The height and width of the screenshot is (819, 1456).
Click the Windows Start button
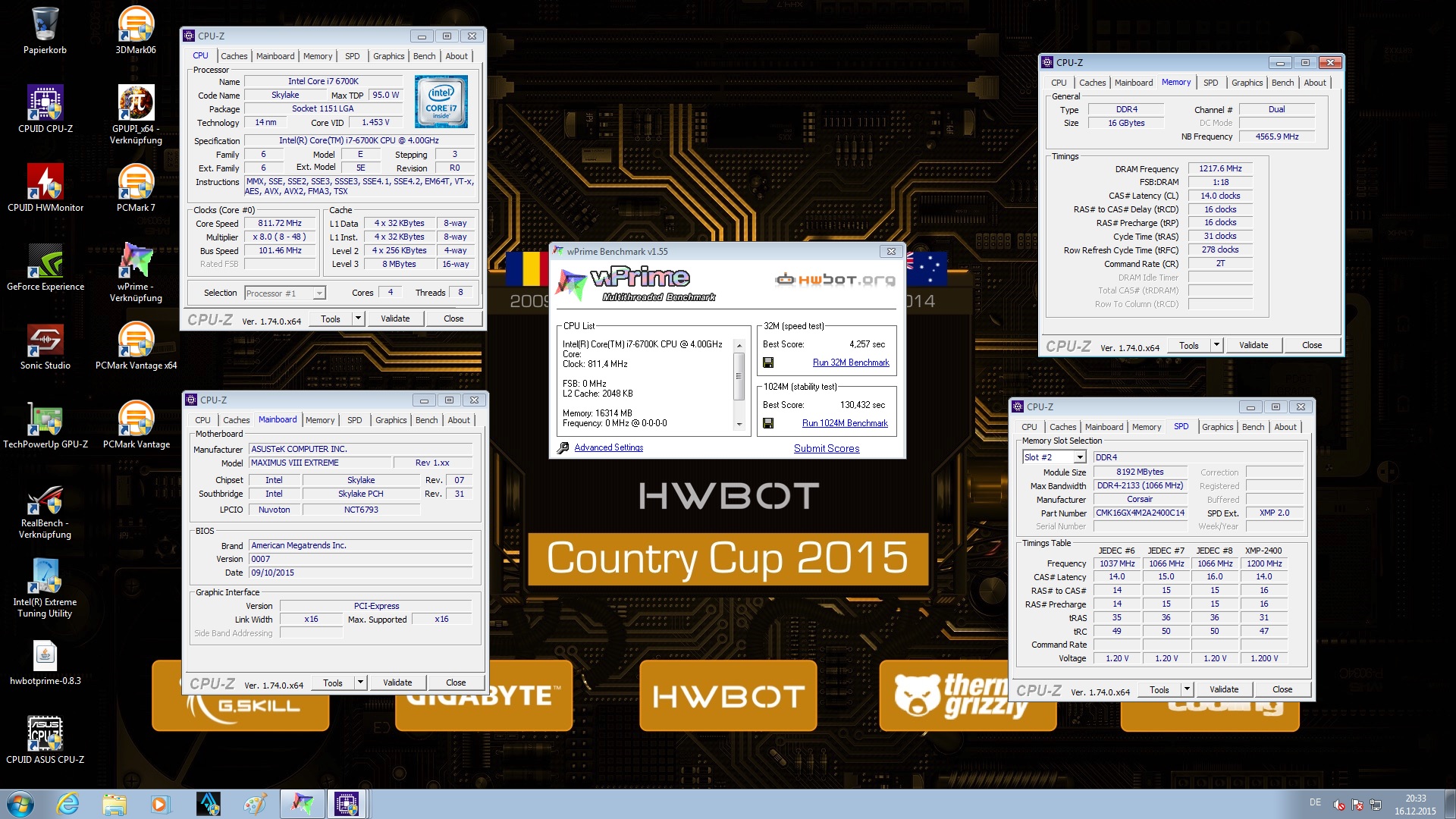point(20,804)
